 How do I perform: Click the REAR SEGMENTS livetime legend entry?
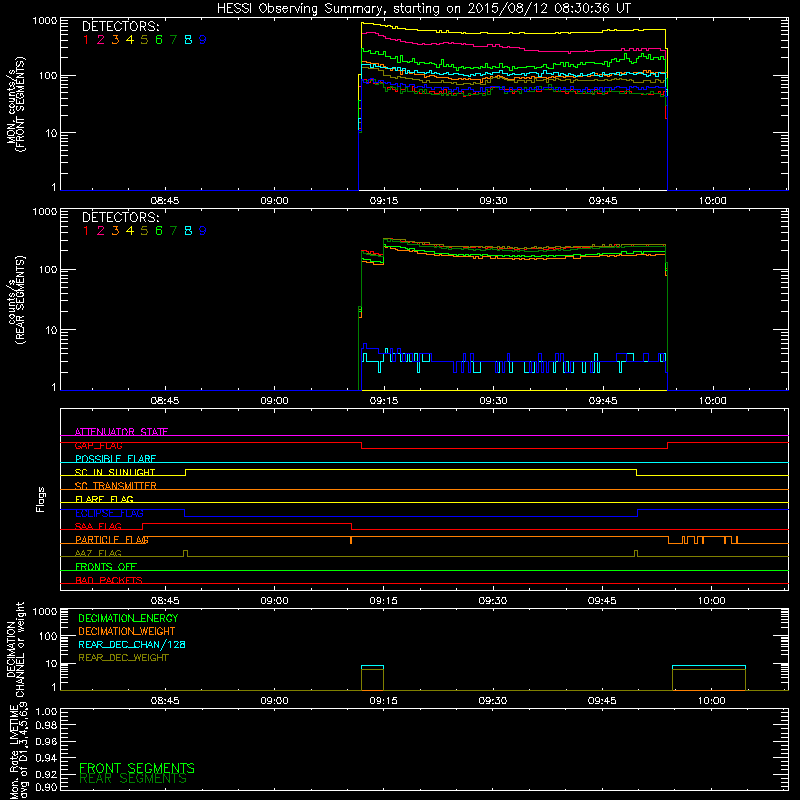(x=133, y=779)
